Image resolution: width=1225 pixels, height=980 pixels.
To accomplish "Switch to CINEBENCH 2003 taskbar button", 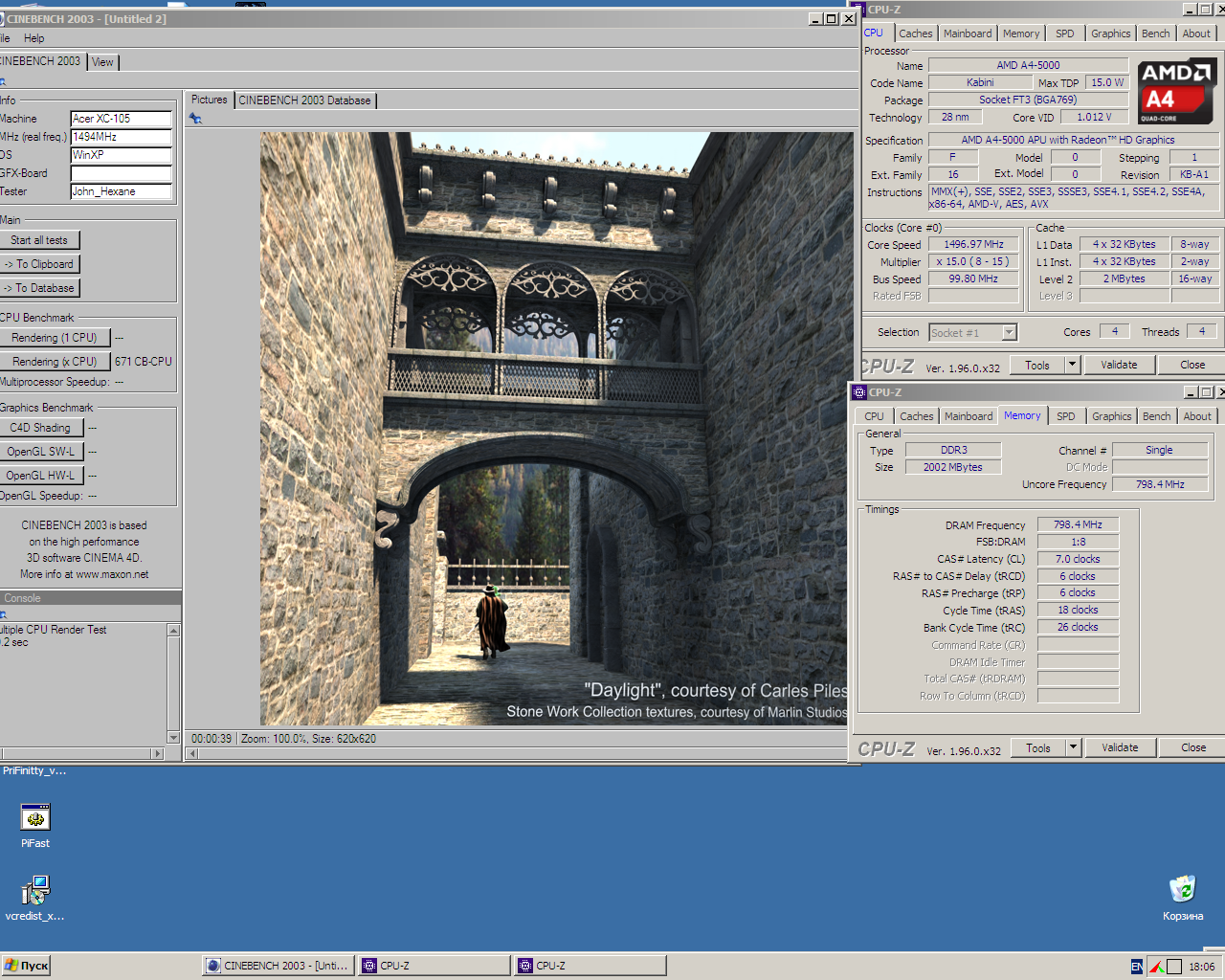I will click(278, 966).
